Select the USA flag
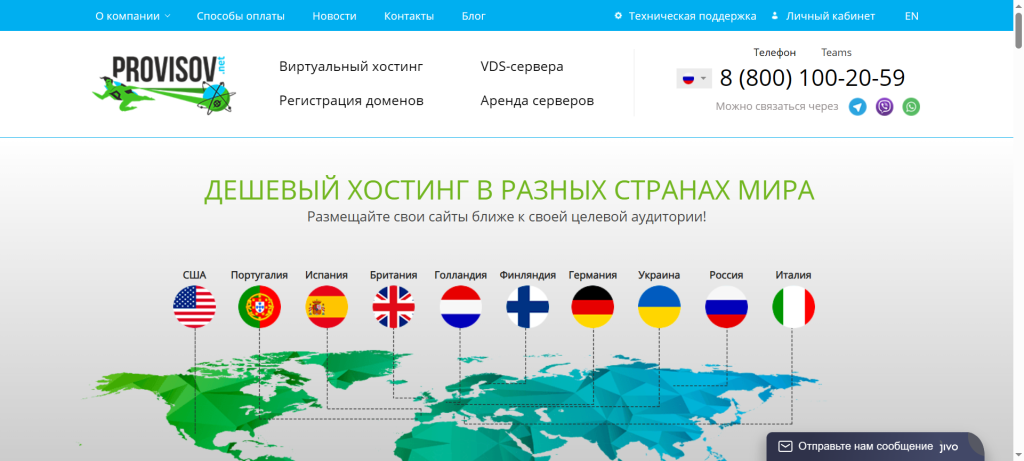 [194, 306]
